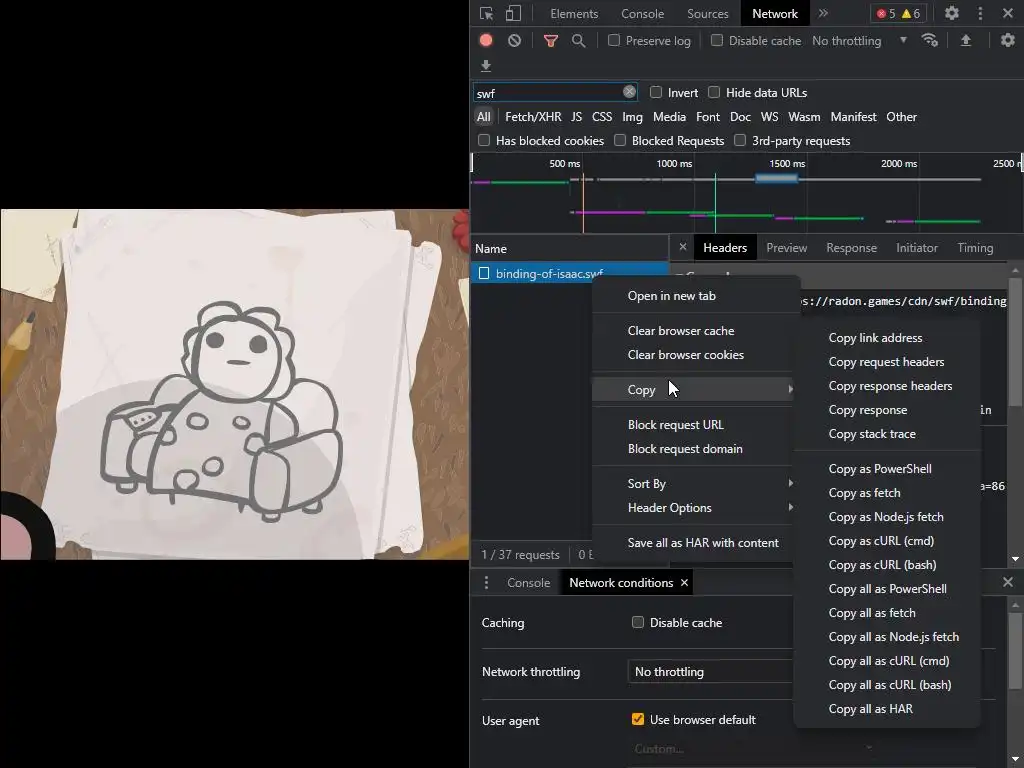Image resolution: width=1024 pixels, height=768 pixels.
Task: Check the Invert filter checkbox
Action: [656, 92]
